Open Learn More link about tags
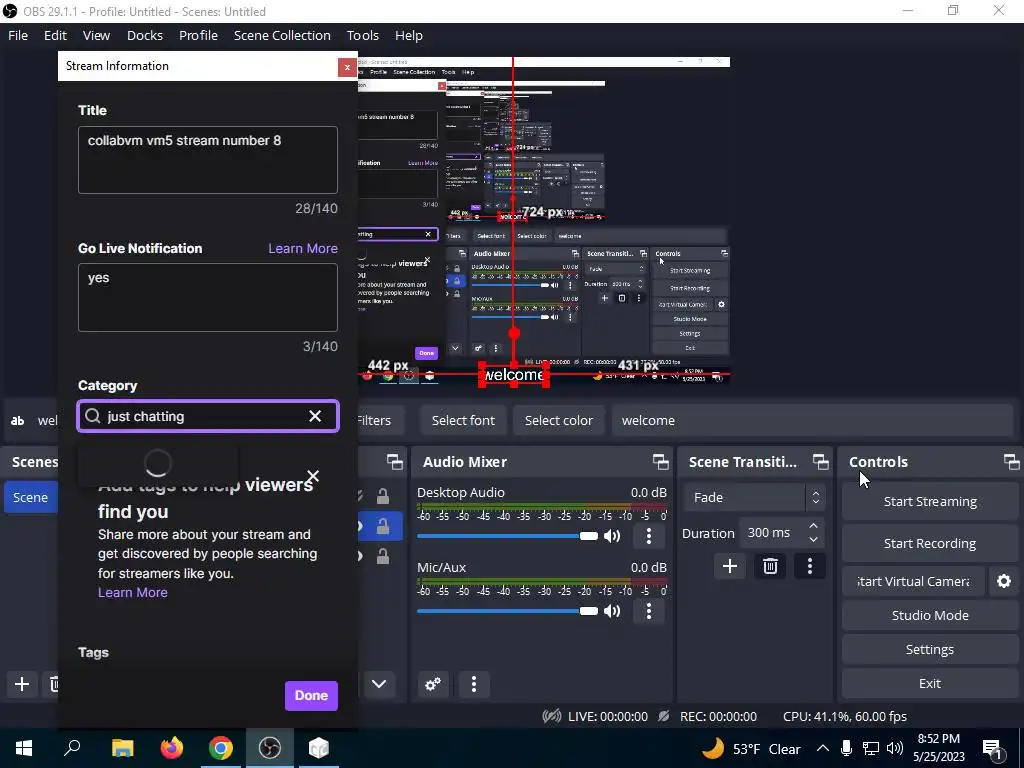 (133, 592)
